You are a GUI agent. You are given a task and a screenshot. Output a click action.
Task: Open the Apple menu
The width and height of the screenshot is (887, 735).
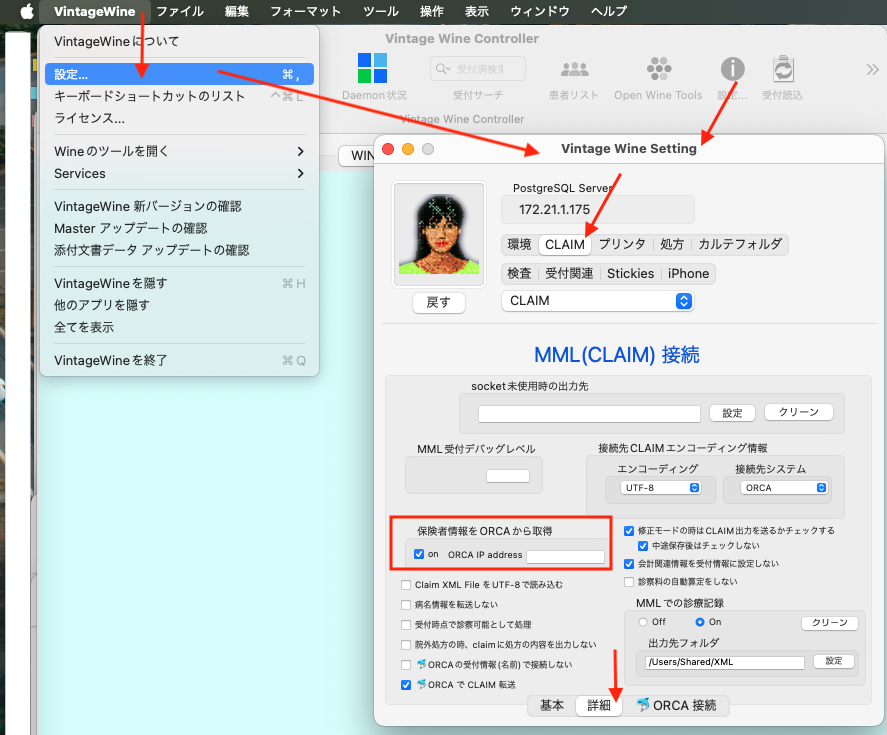[20, 11]
